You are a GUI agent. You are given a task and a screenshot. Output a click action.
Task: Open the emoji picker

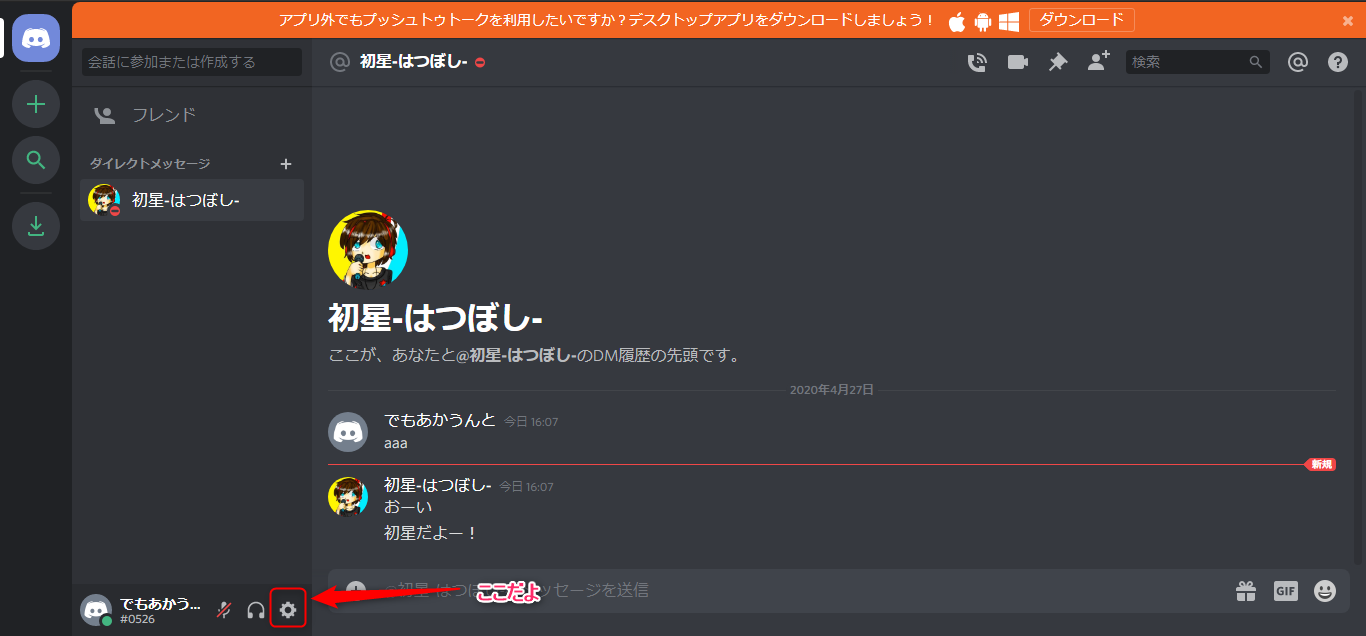(x=1325, y=591)
